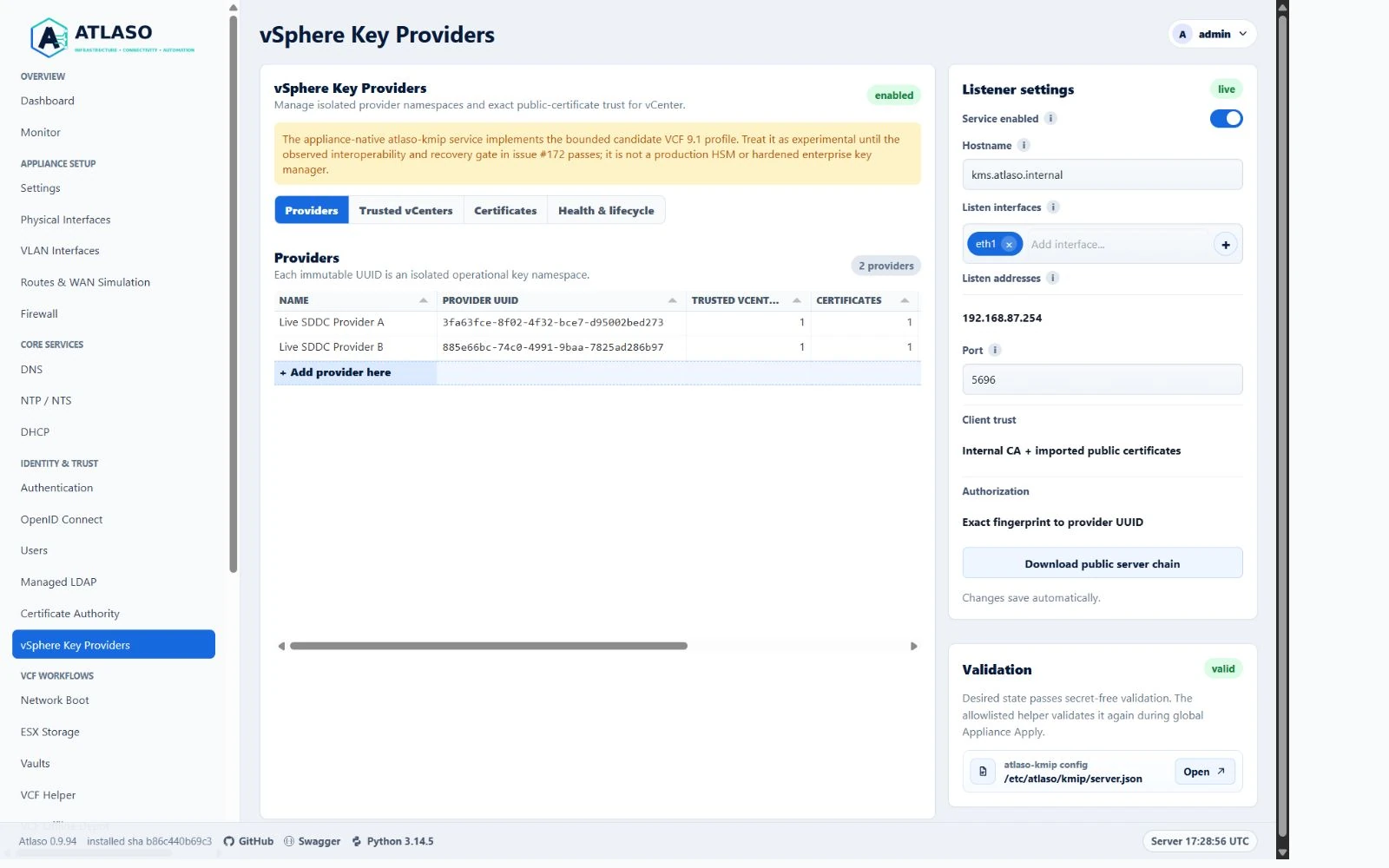The width and height of the screenshot is (1389, 868).
Task: Switch to the Trusted vCenters tab
Action: [x=405, y=211]
